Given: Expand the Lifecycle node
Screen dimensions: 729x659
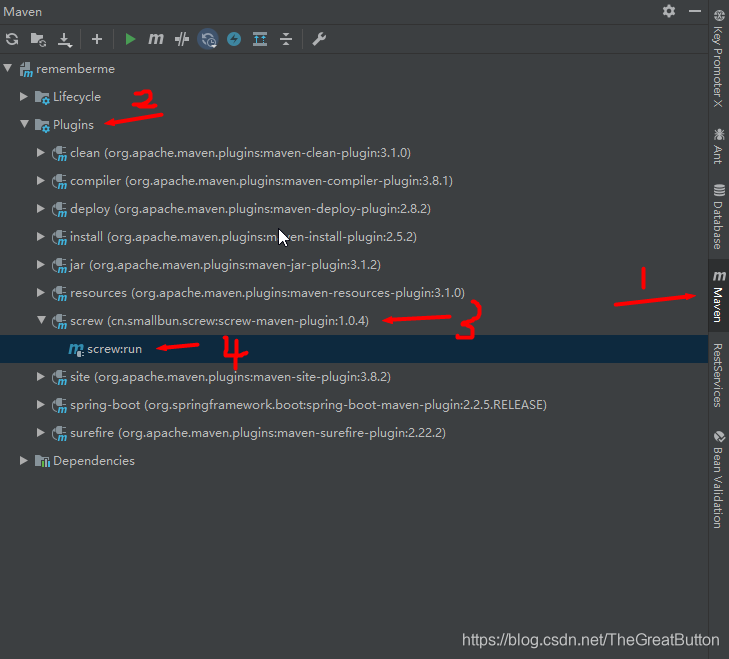Looking at the screenshot, I should pos(24,96).
